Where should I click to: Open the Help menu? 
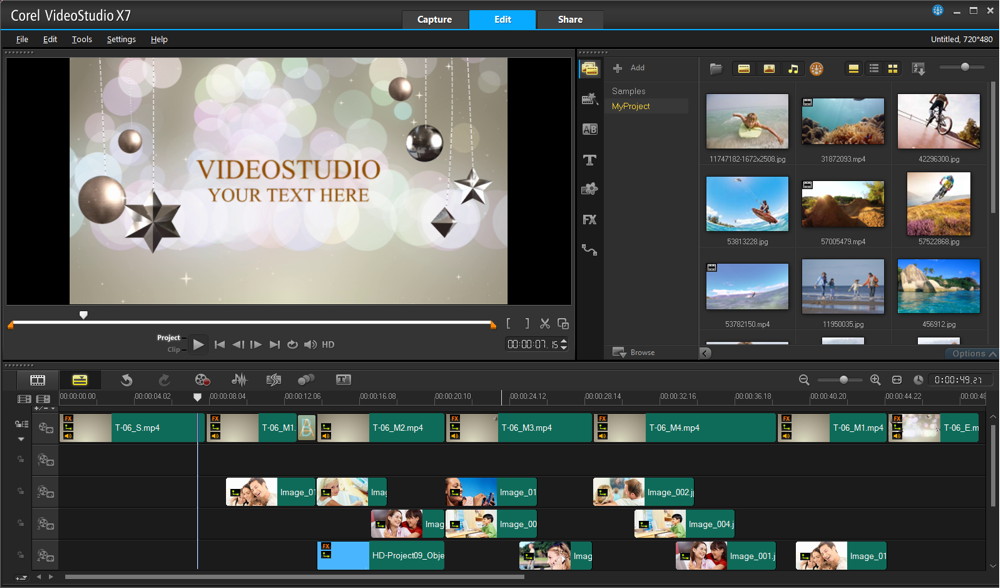[159, 40]
